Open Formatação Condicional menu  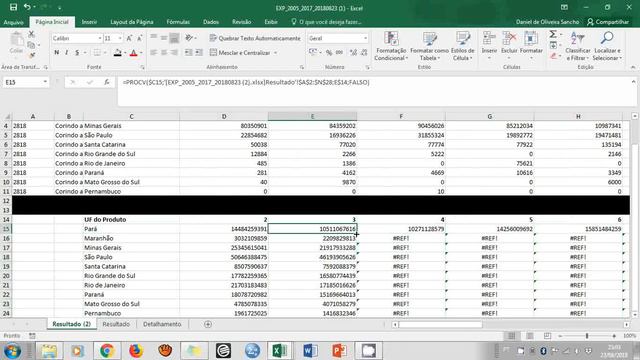(x=391, y=46)
